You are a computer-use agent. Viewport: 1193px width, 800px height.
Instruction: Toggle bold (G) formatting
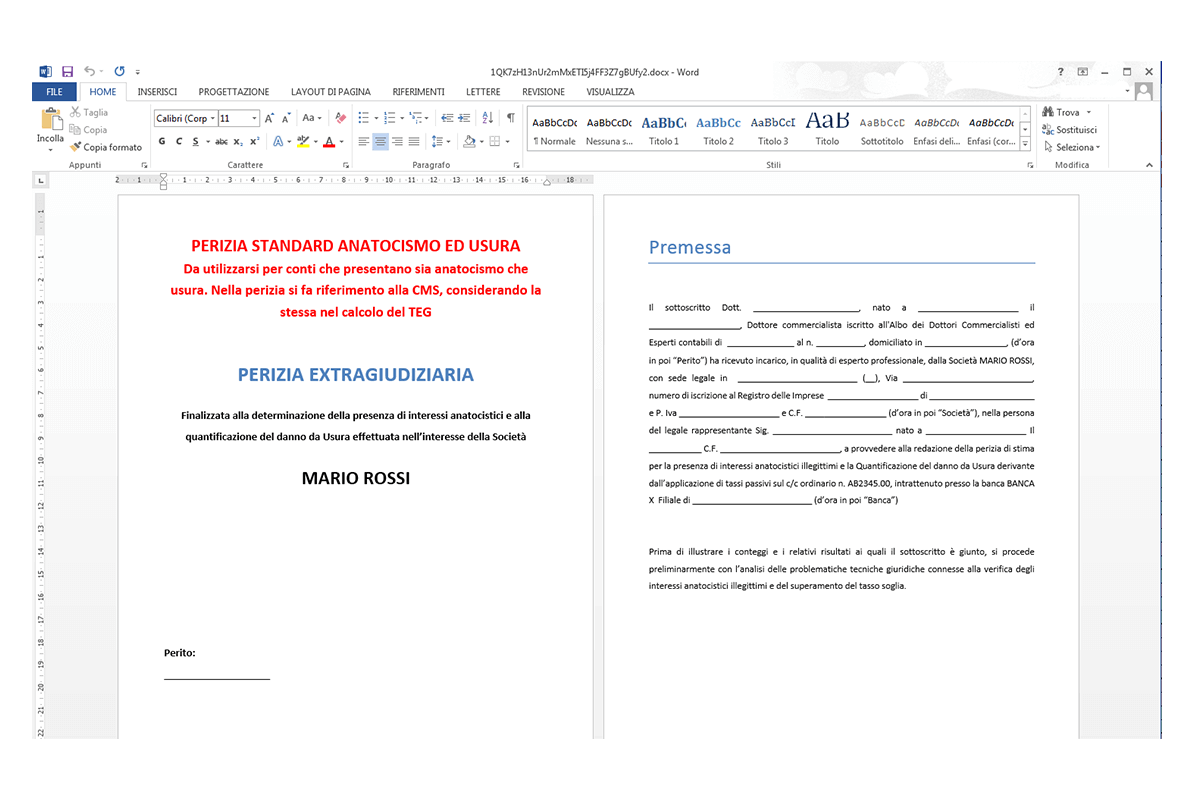tap(162, 142)
